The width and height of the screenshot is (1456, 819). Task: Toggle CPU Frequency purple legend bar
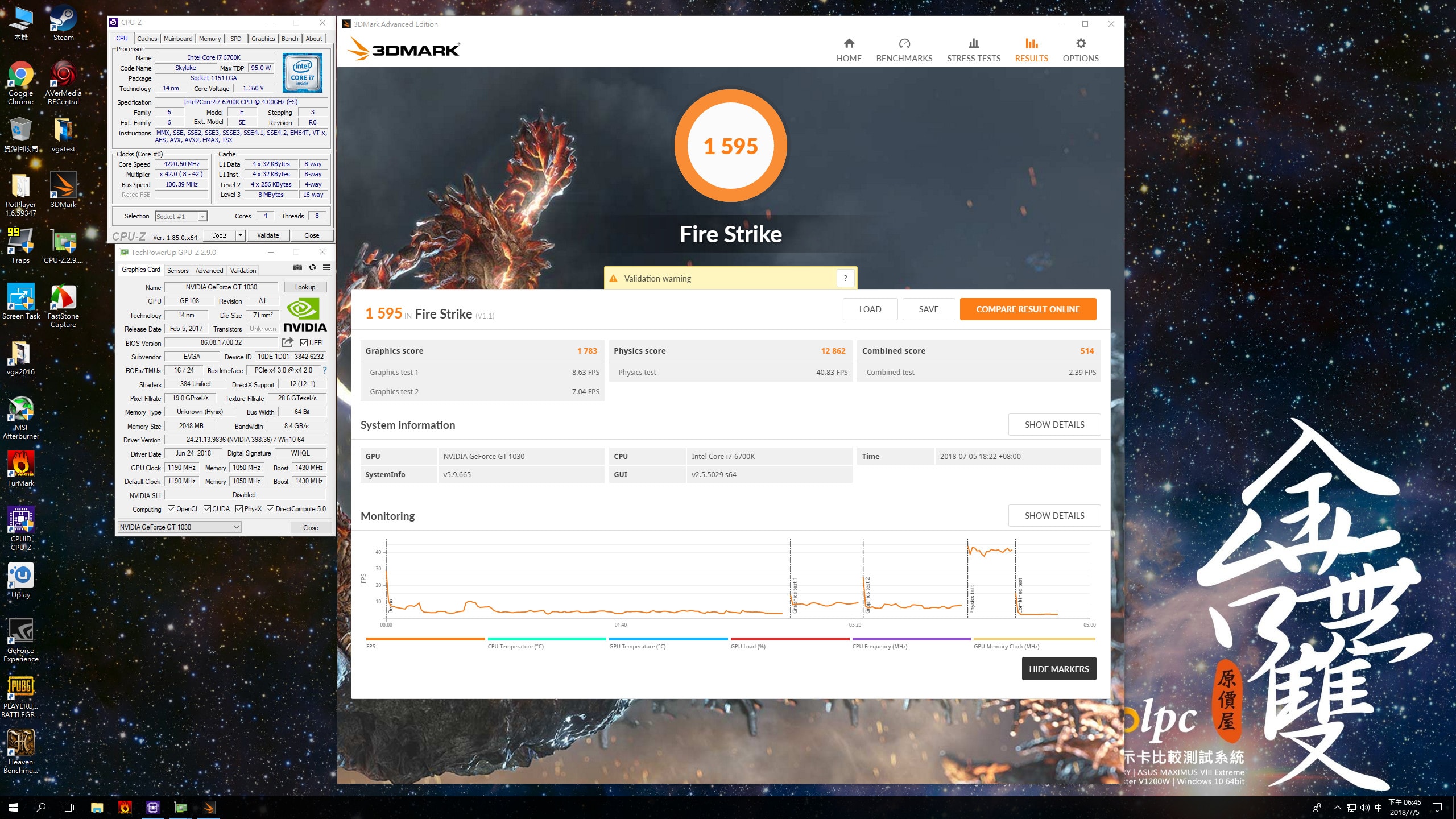click(x=911, y=639)
